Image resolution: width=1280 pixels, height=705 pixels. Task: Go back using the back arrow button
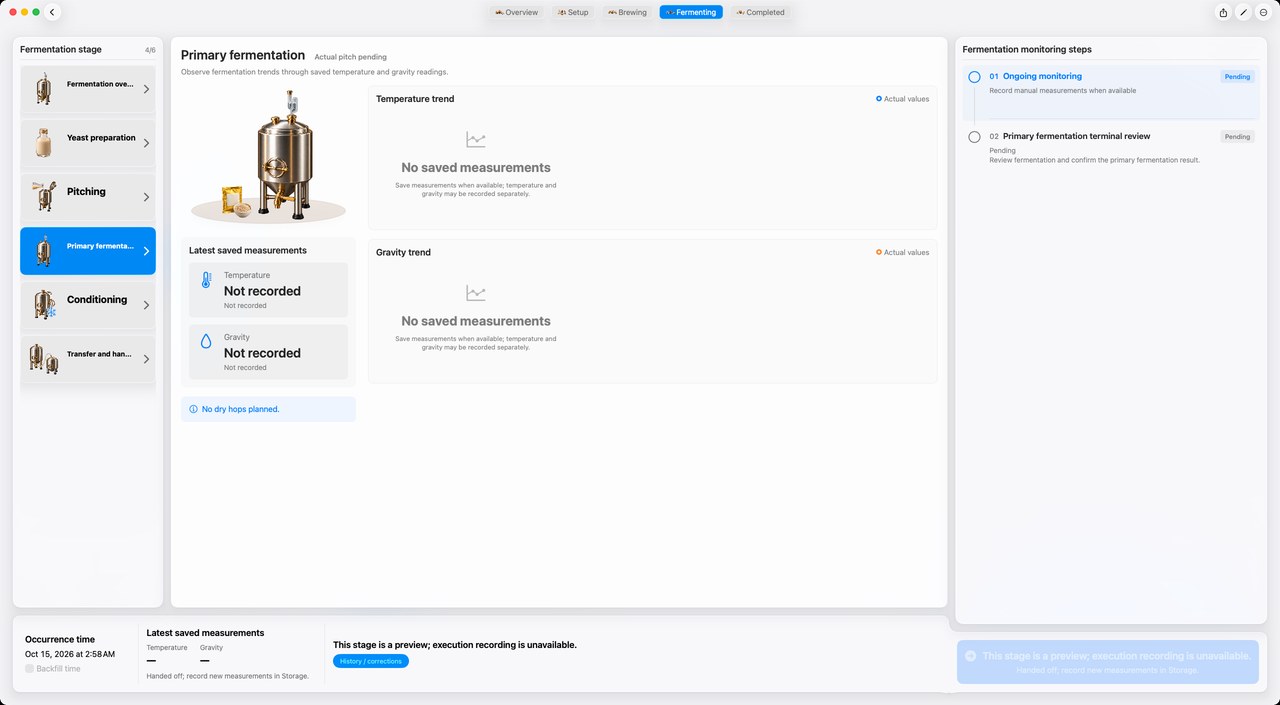click(52, 12)
